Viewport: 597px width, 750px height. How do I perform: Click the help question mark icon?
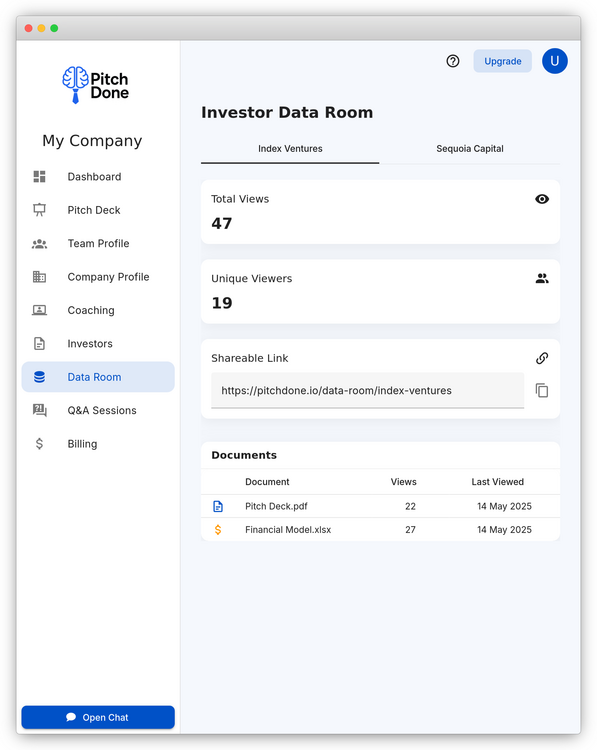pyautogui.click(x=453, y=61)
